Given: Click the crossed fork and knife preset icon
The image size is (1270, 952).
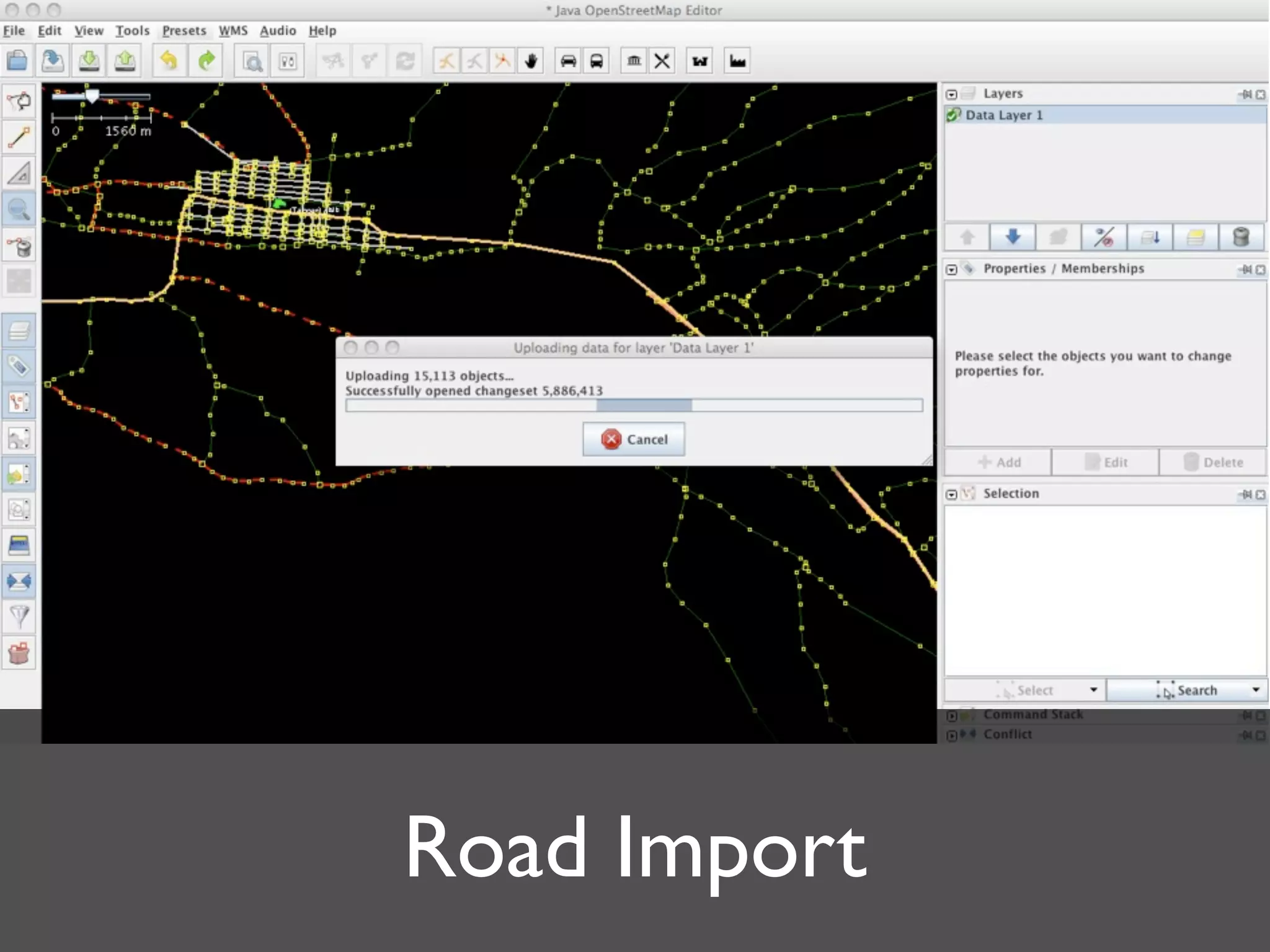Looking at the screenshot, I should pos(662,61).
